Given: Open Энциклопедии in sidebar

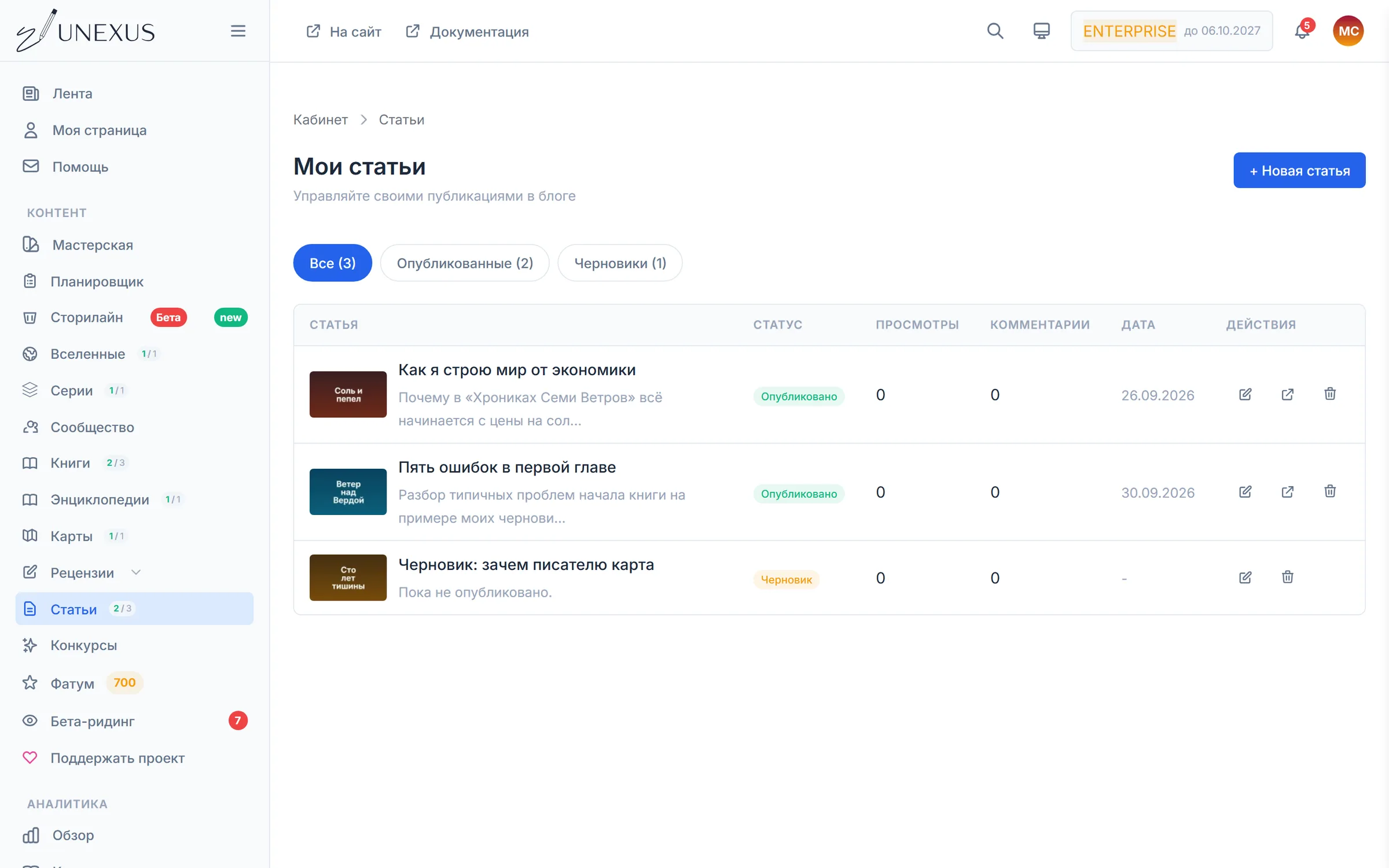Looking at the screenshot, I should 134,499.
